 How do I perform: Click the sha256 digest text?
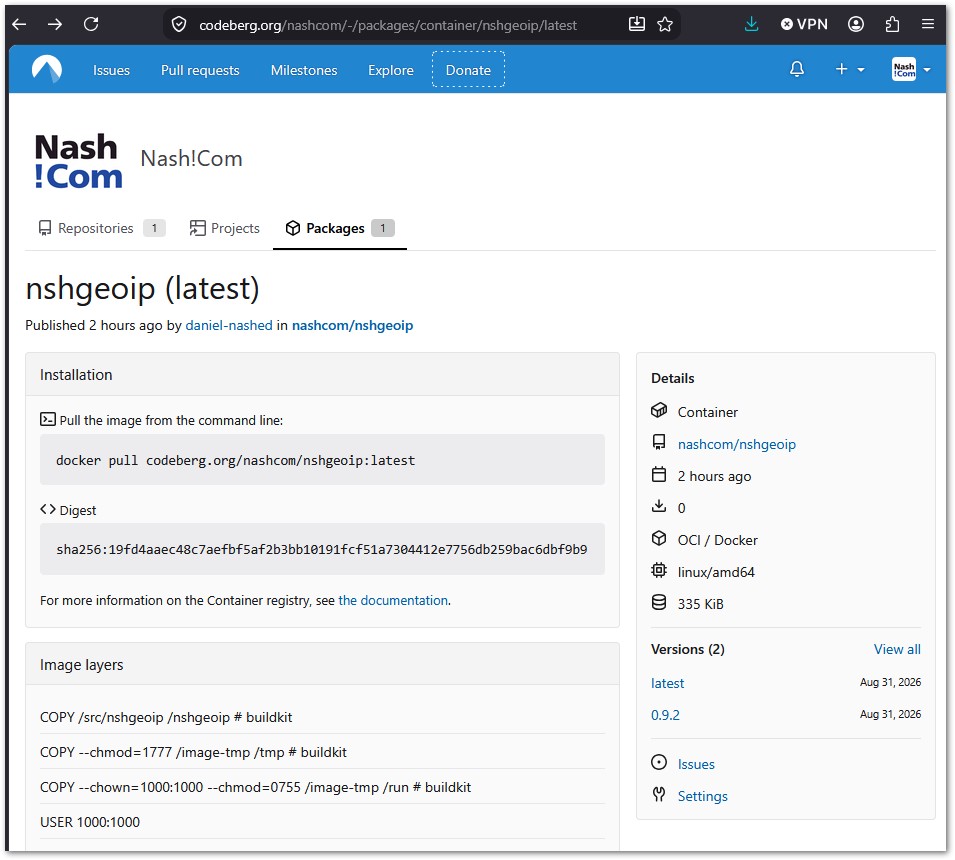coord(322,549)
